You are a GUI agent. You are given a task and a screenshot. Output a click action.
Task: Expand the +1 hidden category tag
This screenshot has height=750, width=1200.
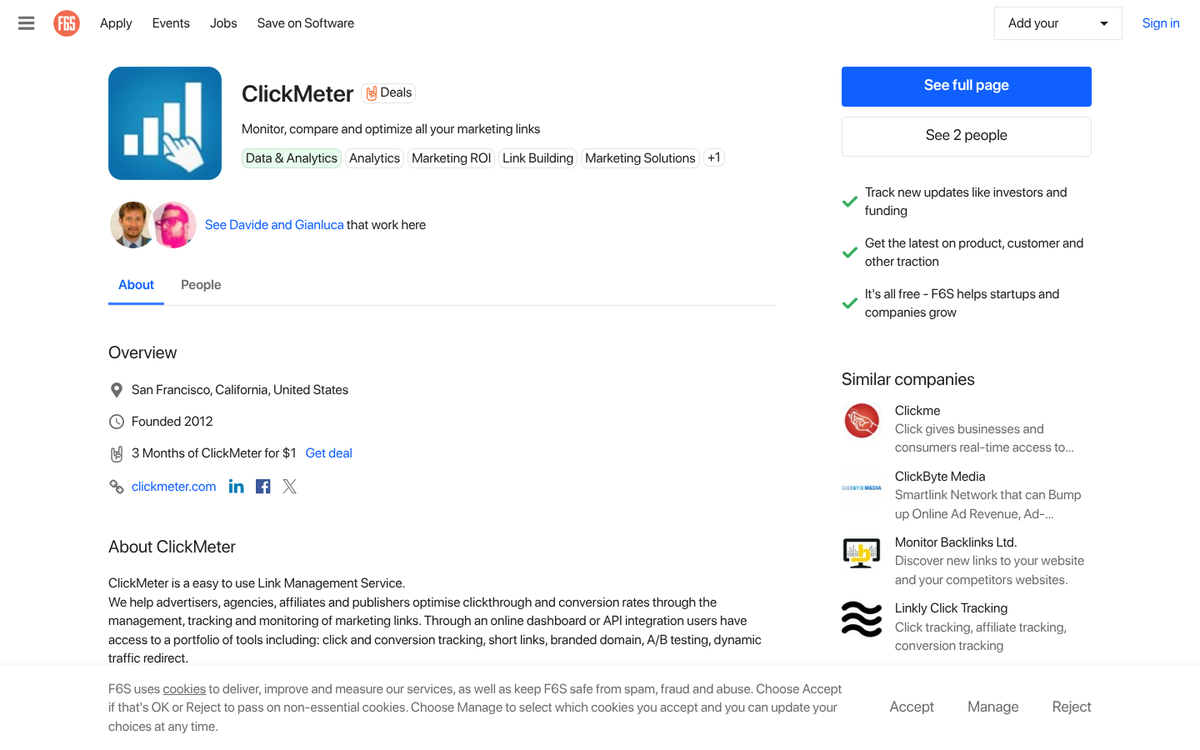[714, 157]
